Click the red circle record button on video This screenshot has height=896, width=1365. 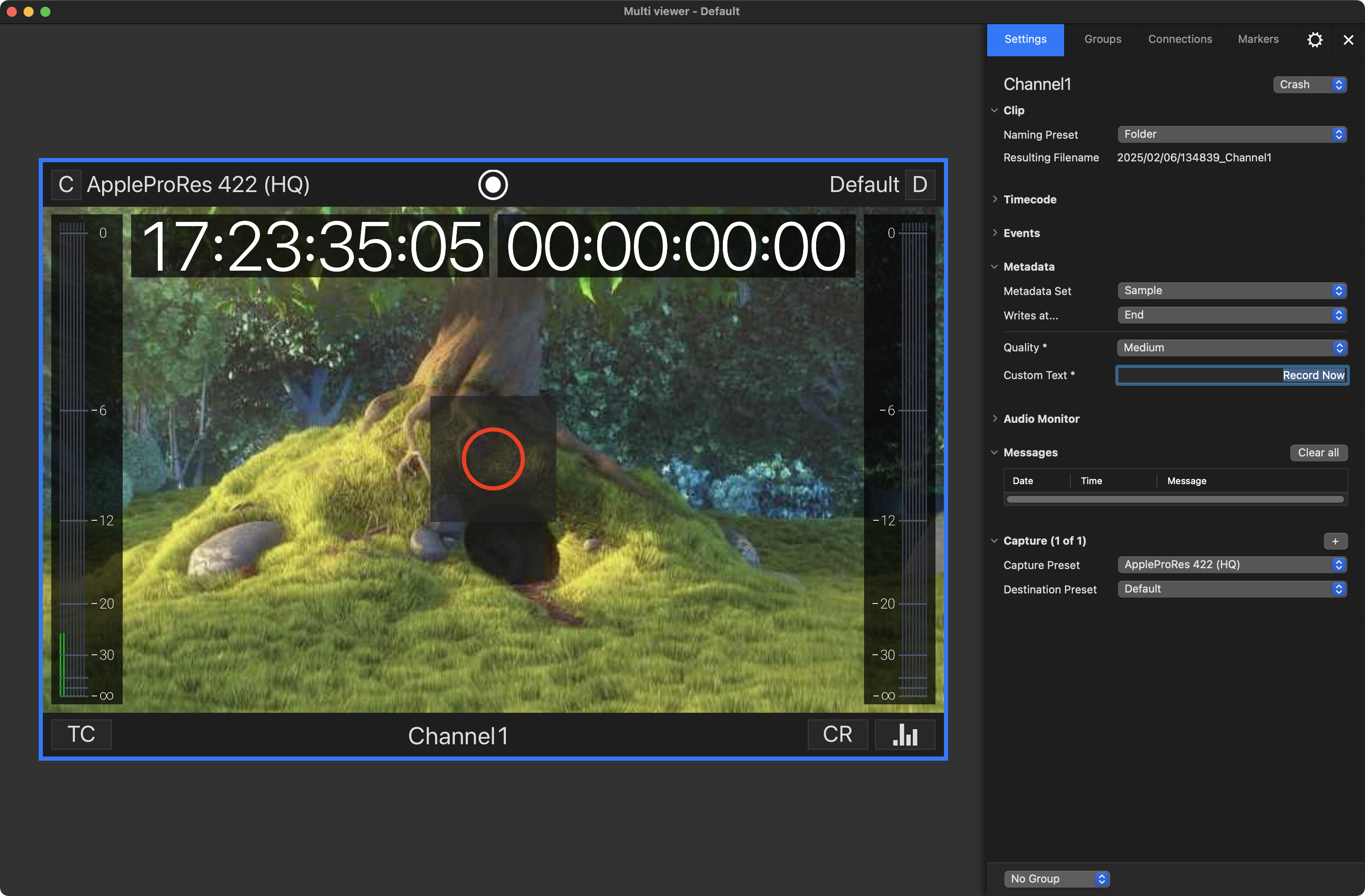tap(493, 459)
